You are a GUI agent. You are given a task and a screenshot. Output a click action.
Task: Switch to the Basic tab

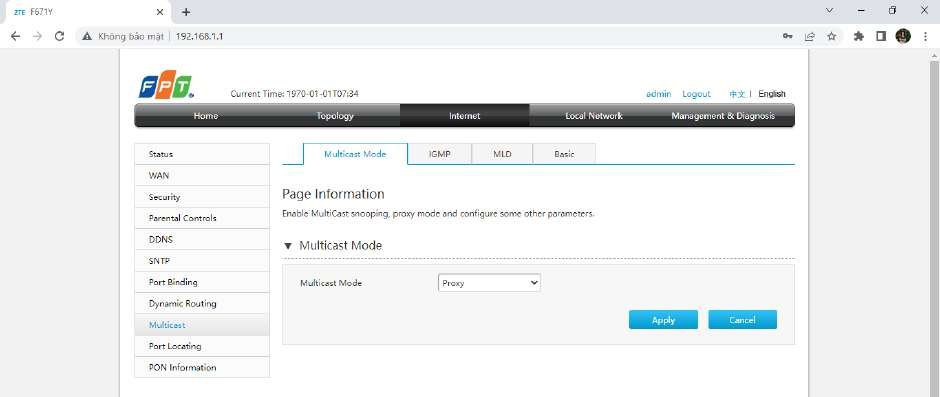564,154
